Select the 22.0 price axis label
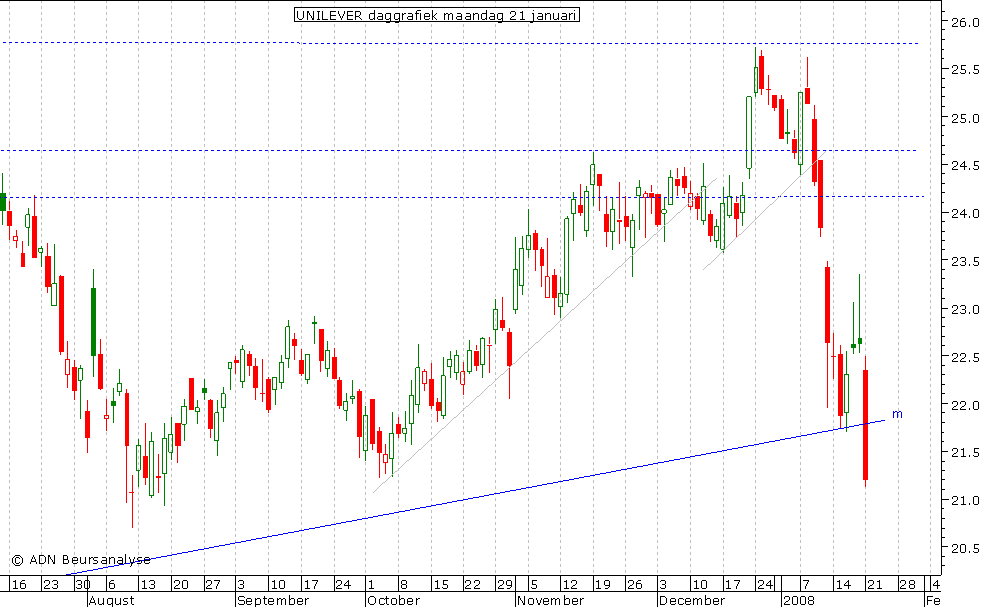 click(964, 405)
